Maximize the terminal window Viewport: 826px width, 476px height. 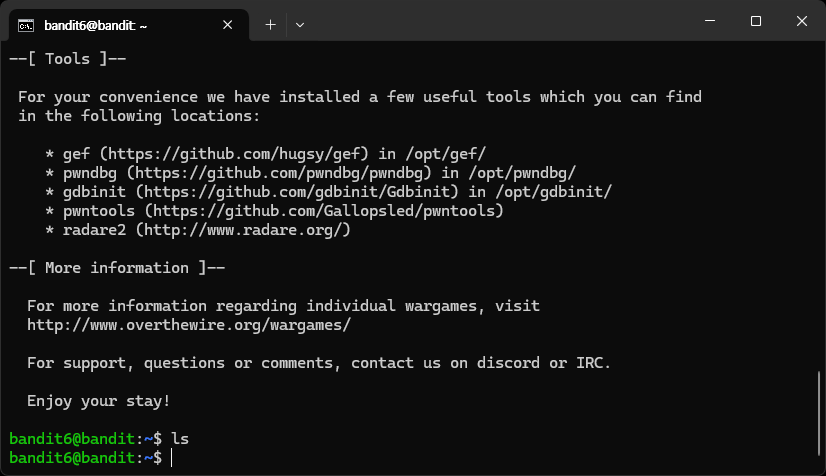pos(756,21)
